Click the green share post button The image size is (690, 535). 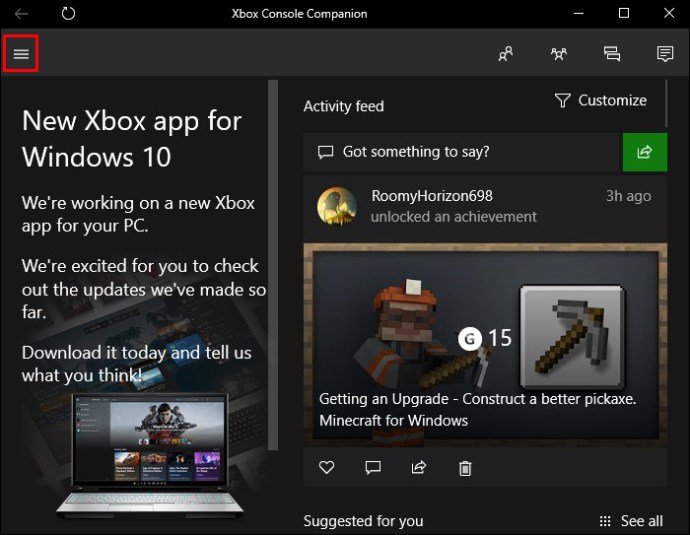pyautogui.click(x=645, y=152)
